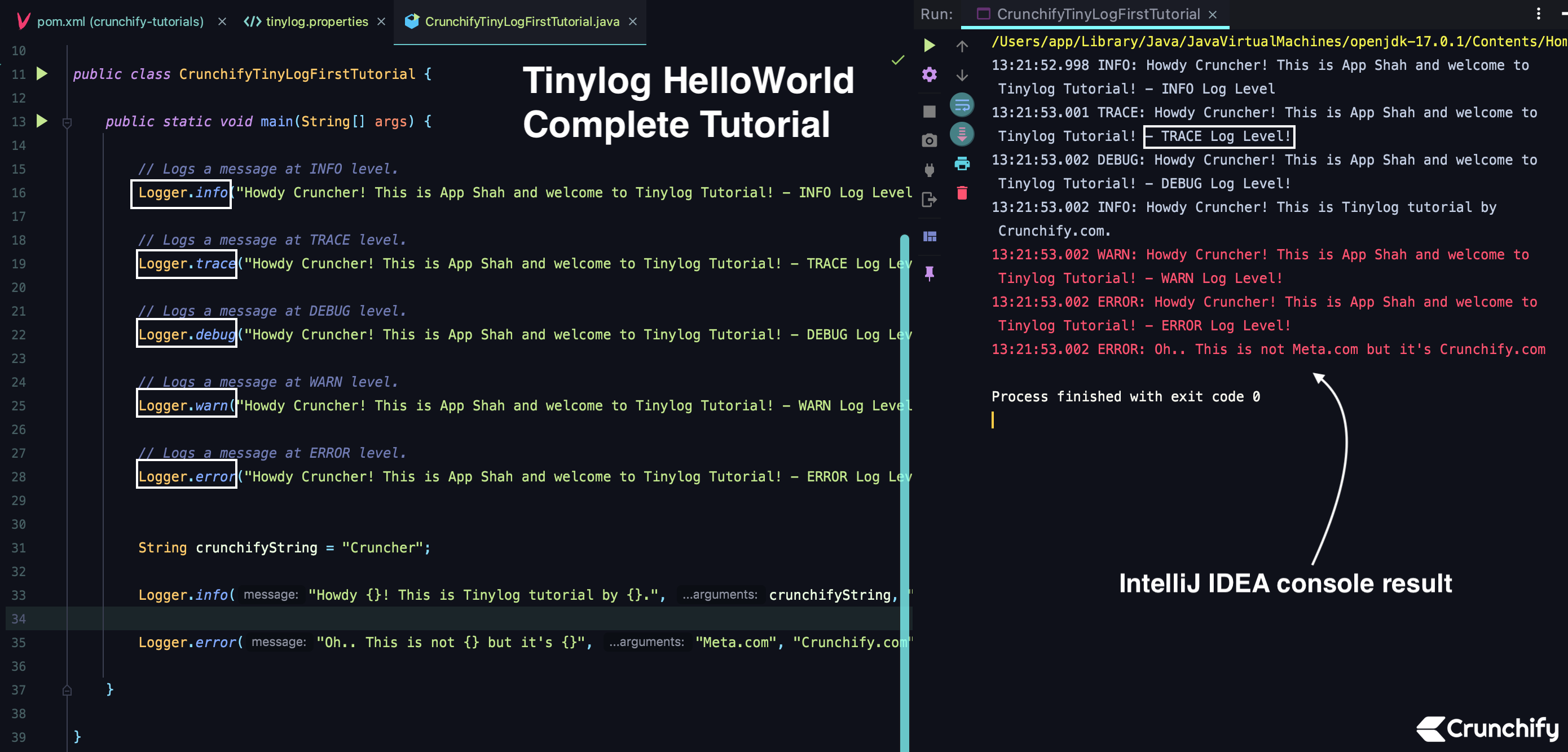Print console output with printer icon
Viewport: 1568px width, 752px height.
coord(962,163)
